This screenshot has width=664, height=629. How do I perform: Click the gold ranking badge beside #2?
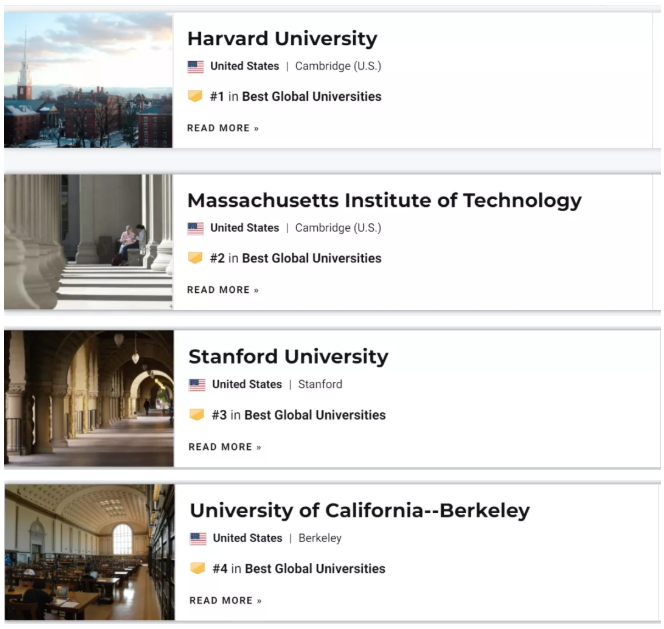(195, 258)
